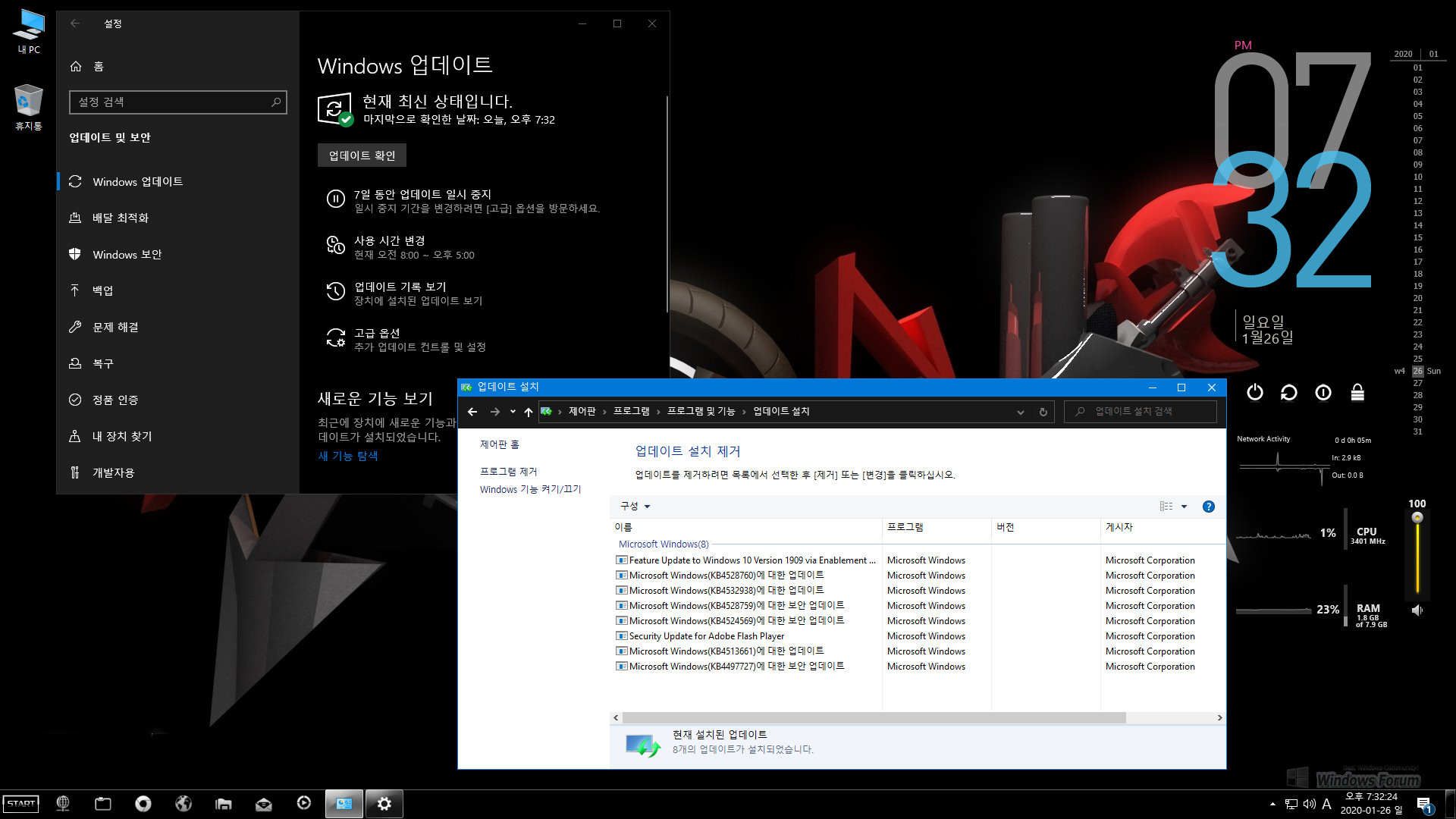Select the KB4497727 security update row
The height and width of the screenshot is (819, 1456).
coord(730,667)
